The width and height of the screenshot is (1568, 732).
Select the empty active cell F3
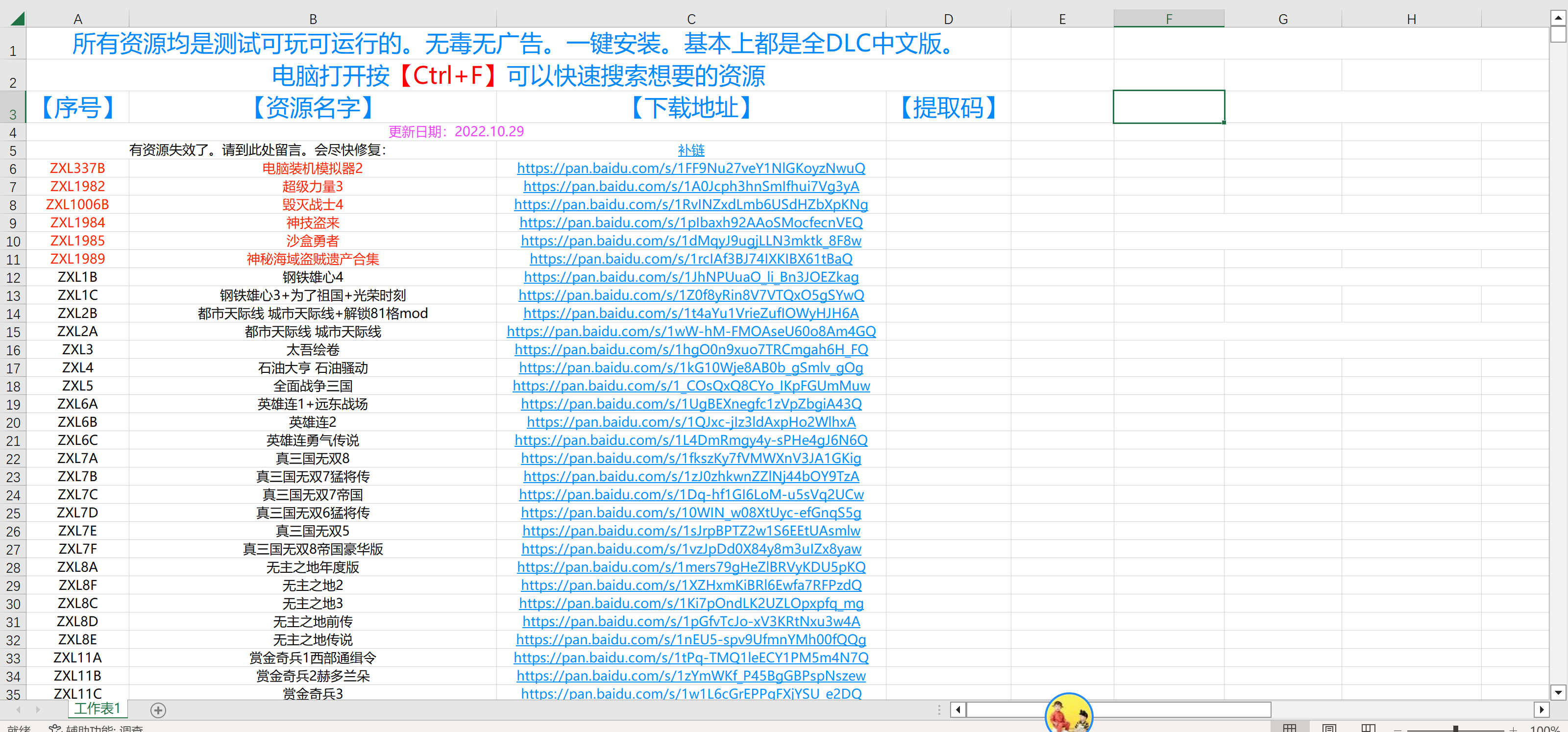click(1169, 107)
